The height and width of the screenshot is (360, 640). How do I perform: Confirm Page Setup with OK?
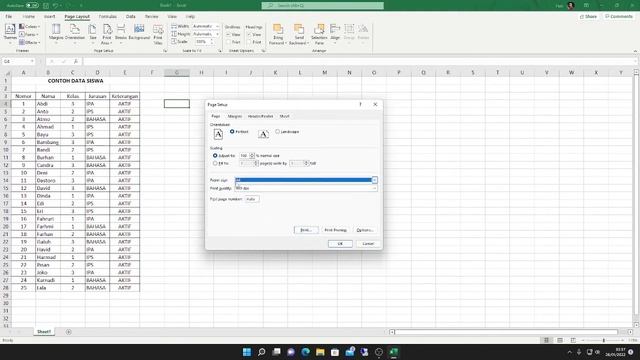click(x=340, y=244)
